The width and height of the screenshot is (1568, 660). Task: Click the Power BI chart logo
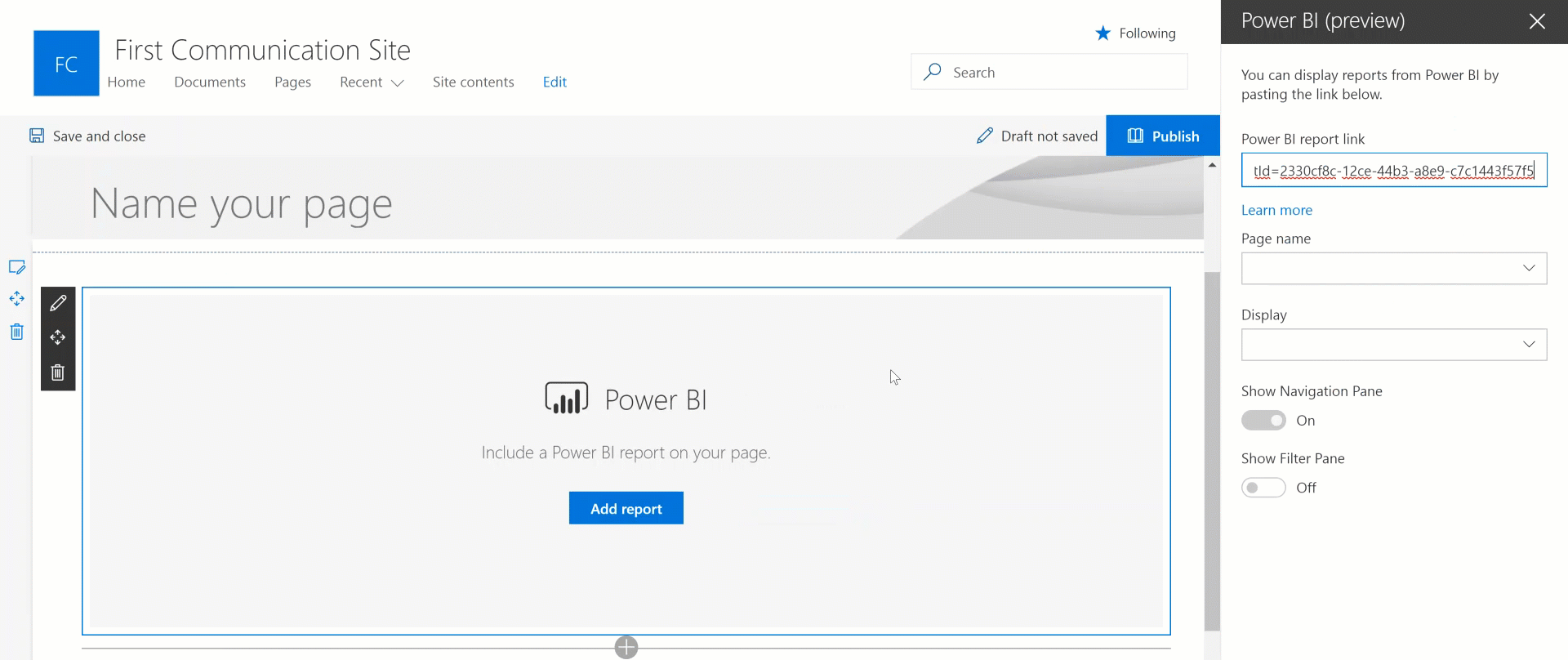[567, 398]
